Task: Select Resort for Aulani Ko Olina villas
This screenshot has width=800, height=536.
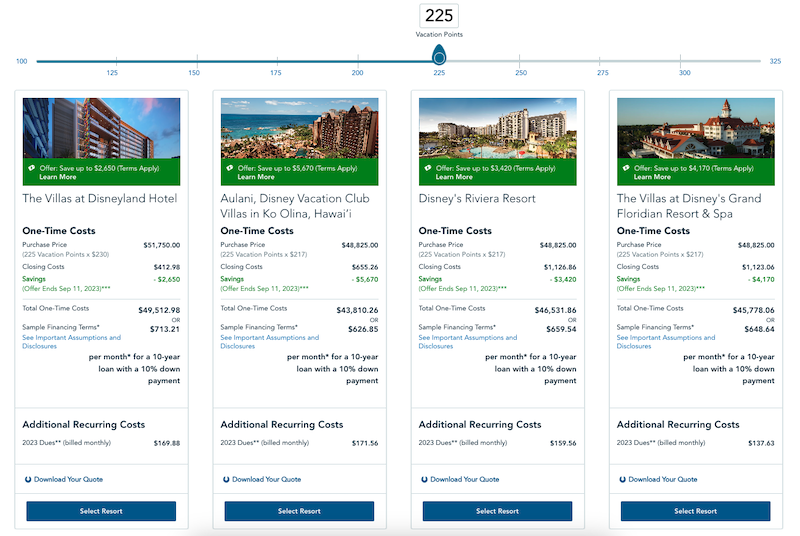Action: tap(299, 511)
